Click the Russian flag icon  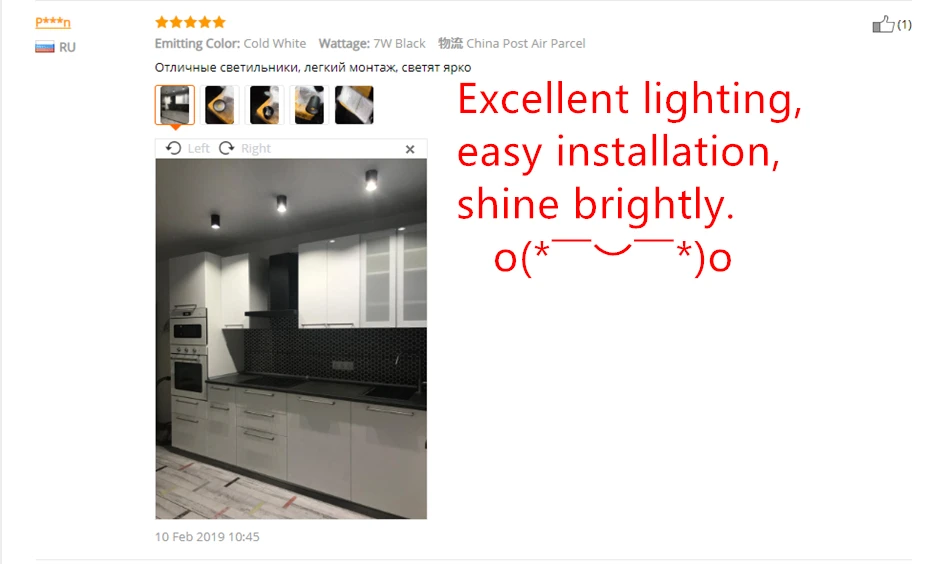(44, 47)
